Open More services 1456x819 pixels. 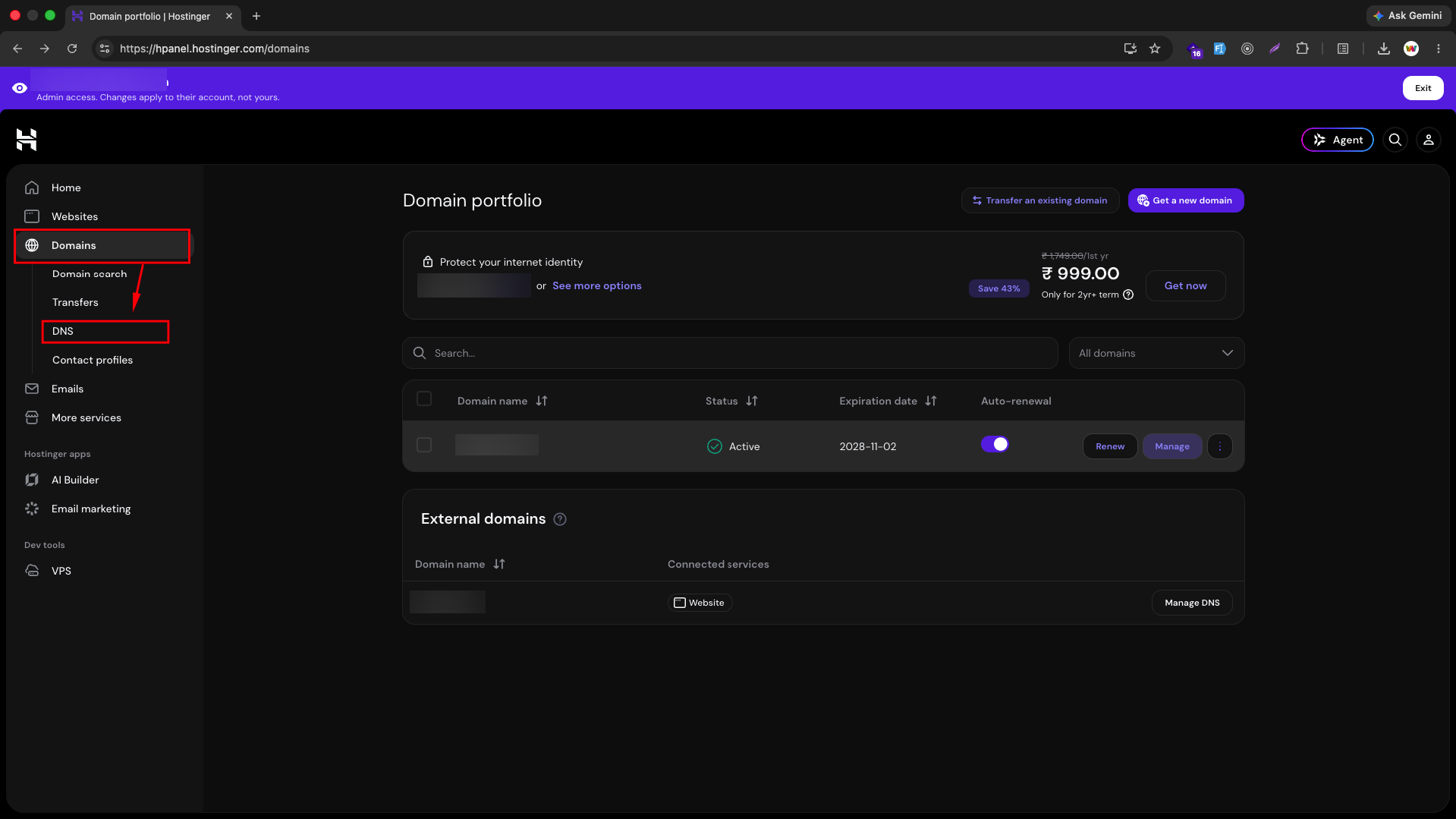86,417
